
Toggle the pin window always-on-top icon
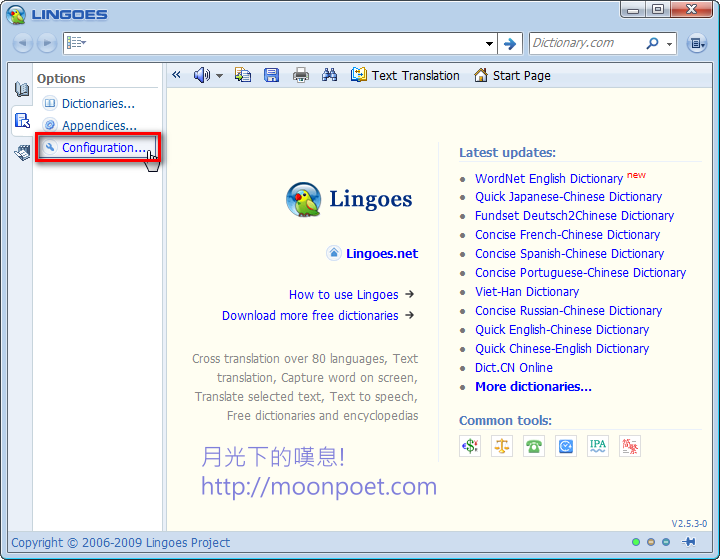click(689, 542)
